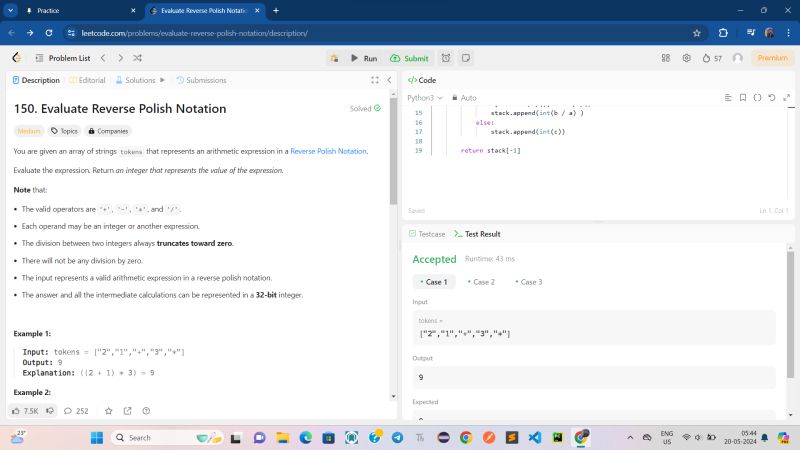Reset code to default in editor
Screen dimensions: 800x450
click(x=771, y=98)
